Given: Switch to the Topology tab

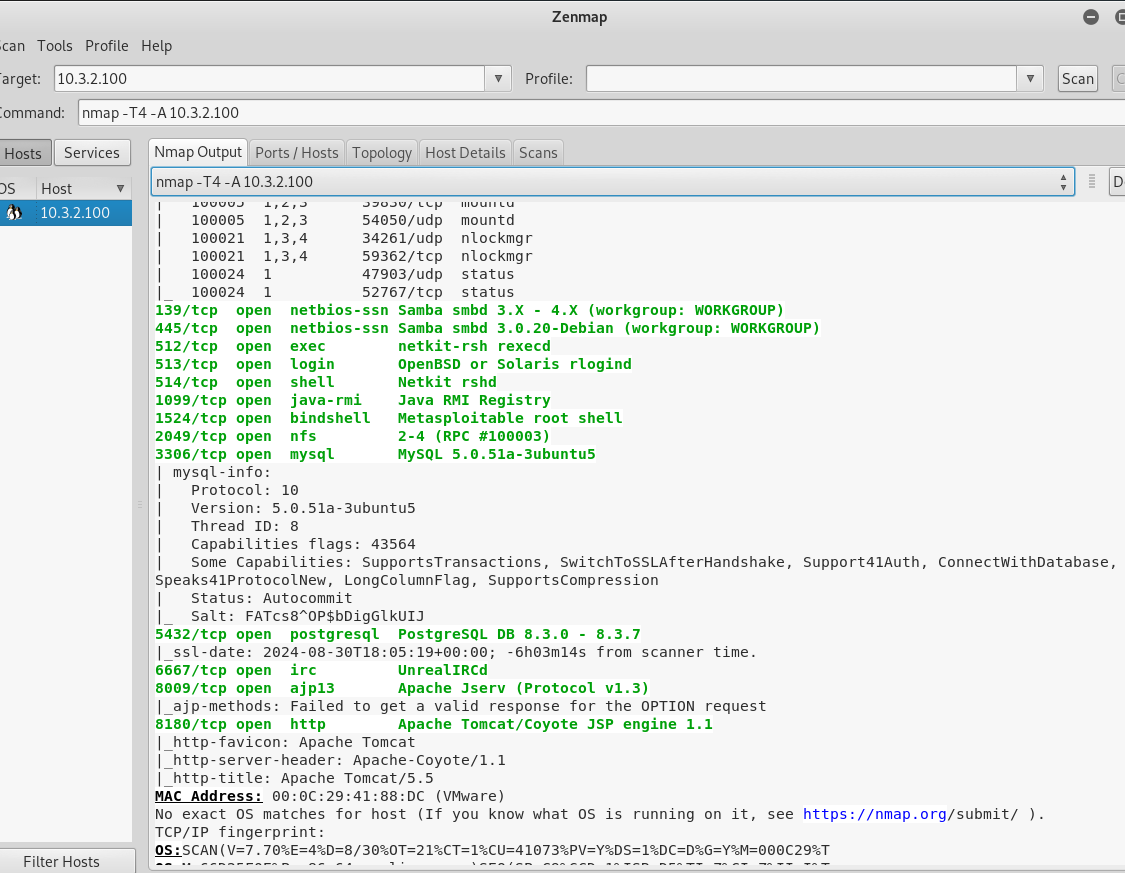Looking at the screenshot, I should (381, 152).
